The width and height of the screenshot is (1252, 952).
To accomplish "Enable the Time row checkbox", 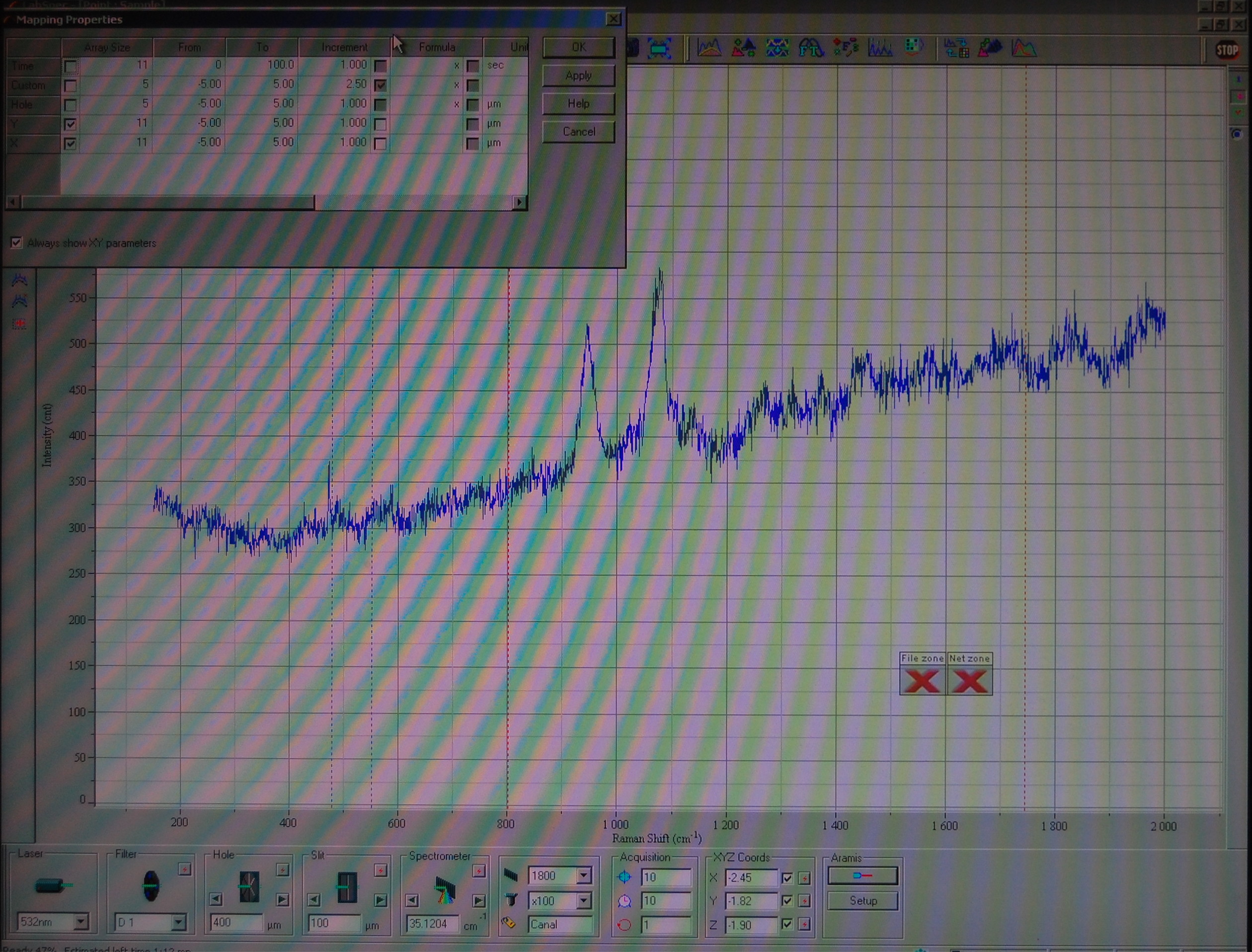I will (x=70, y=67).
